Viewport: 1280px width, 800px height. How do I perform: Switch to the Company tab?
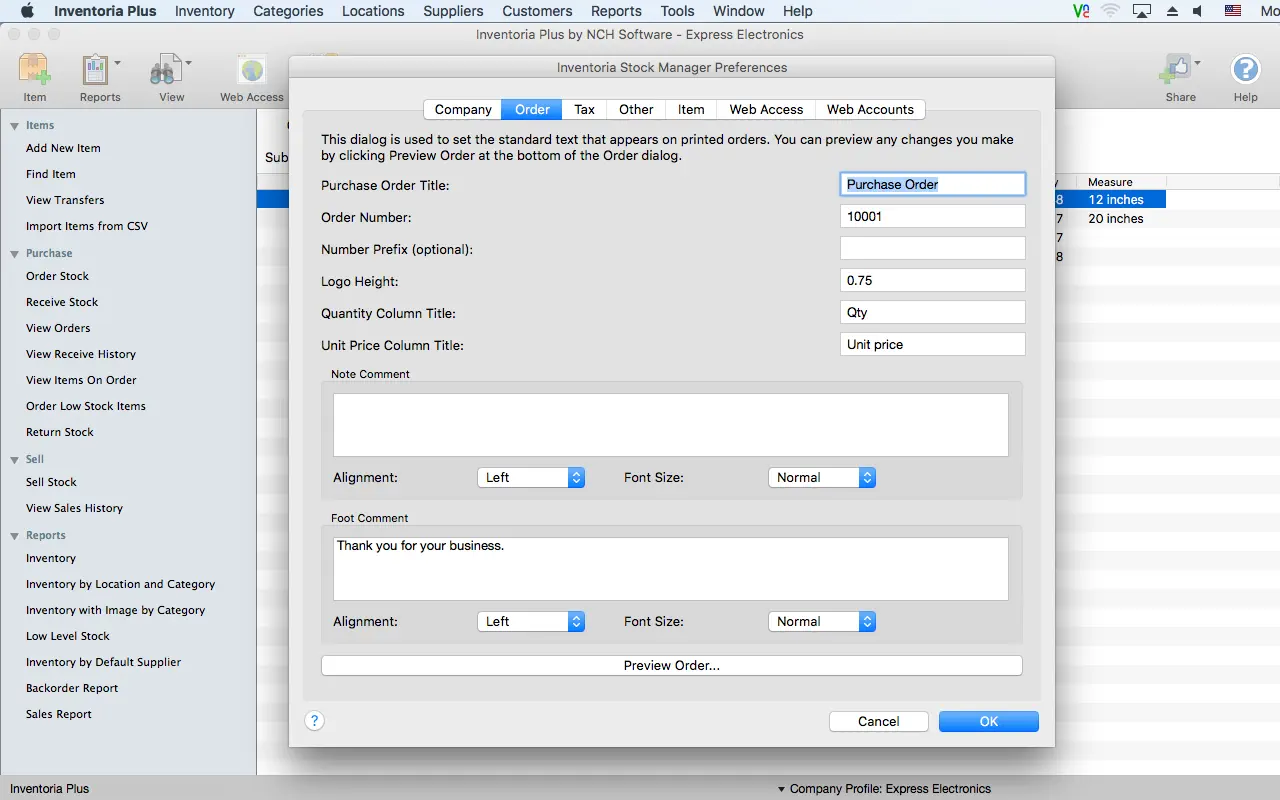(x=463, y=110)
